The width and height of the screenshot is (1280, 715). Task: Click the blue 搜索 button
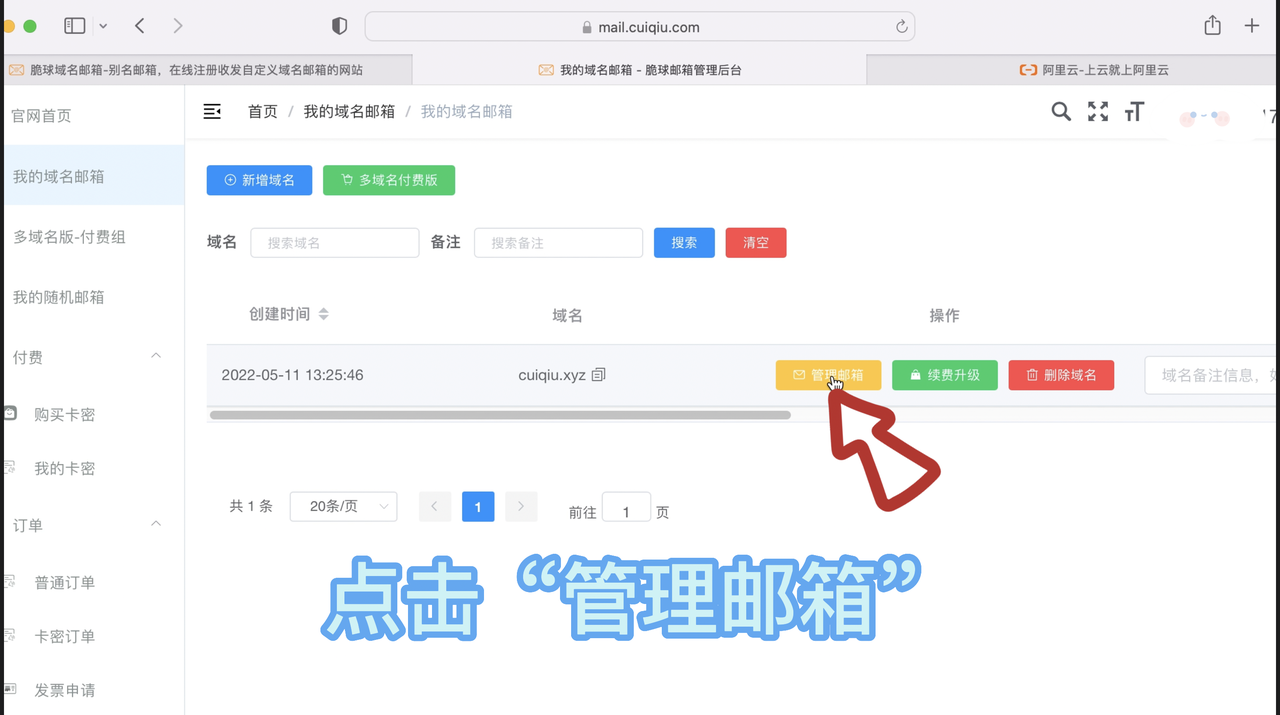click(684, 243)
